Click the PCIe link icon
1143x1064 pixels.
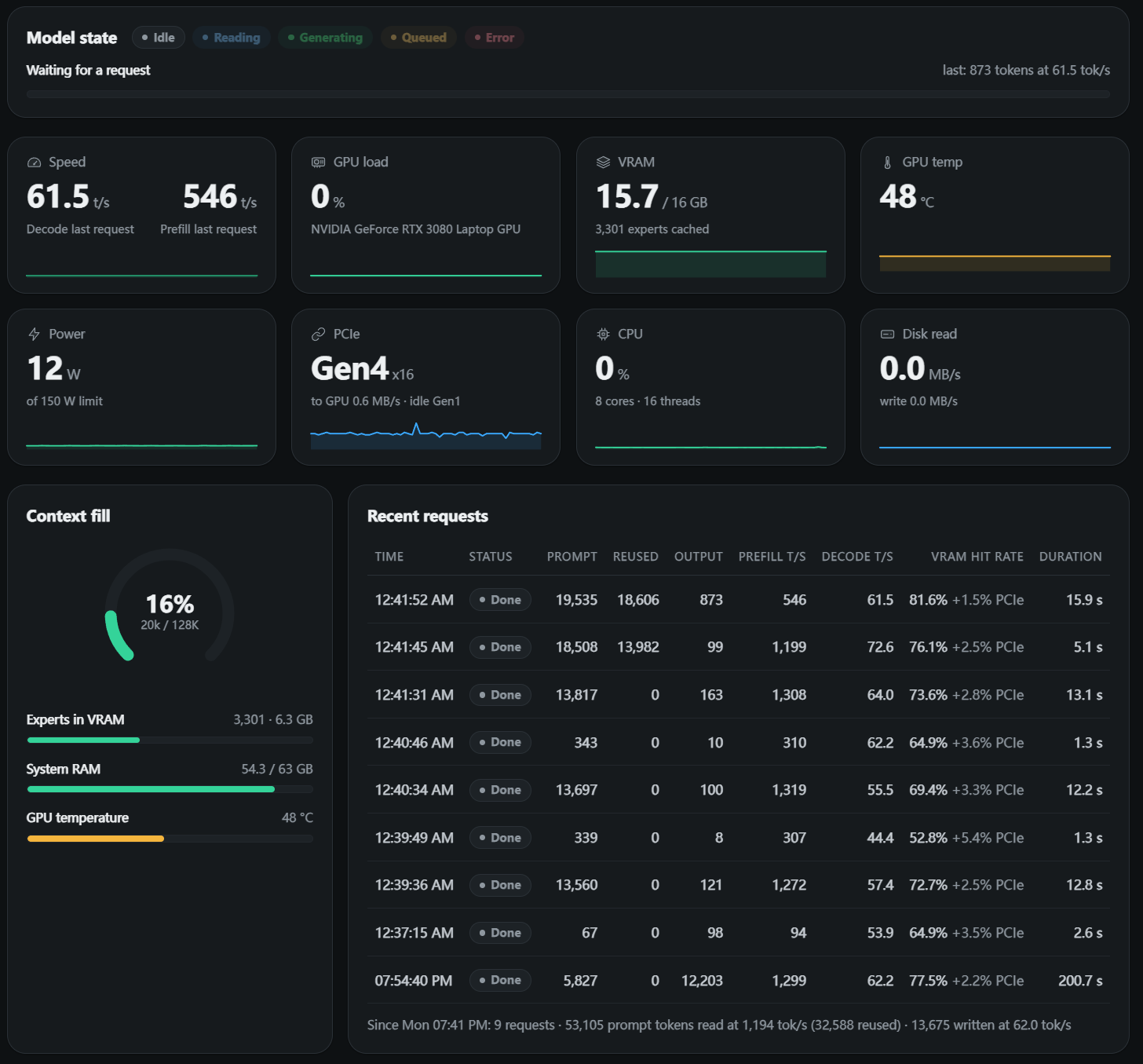click(318, 335)
